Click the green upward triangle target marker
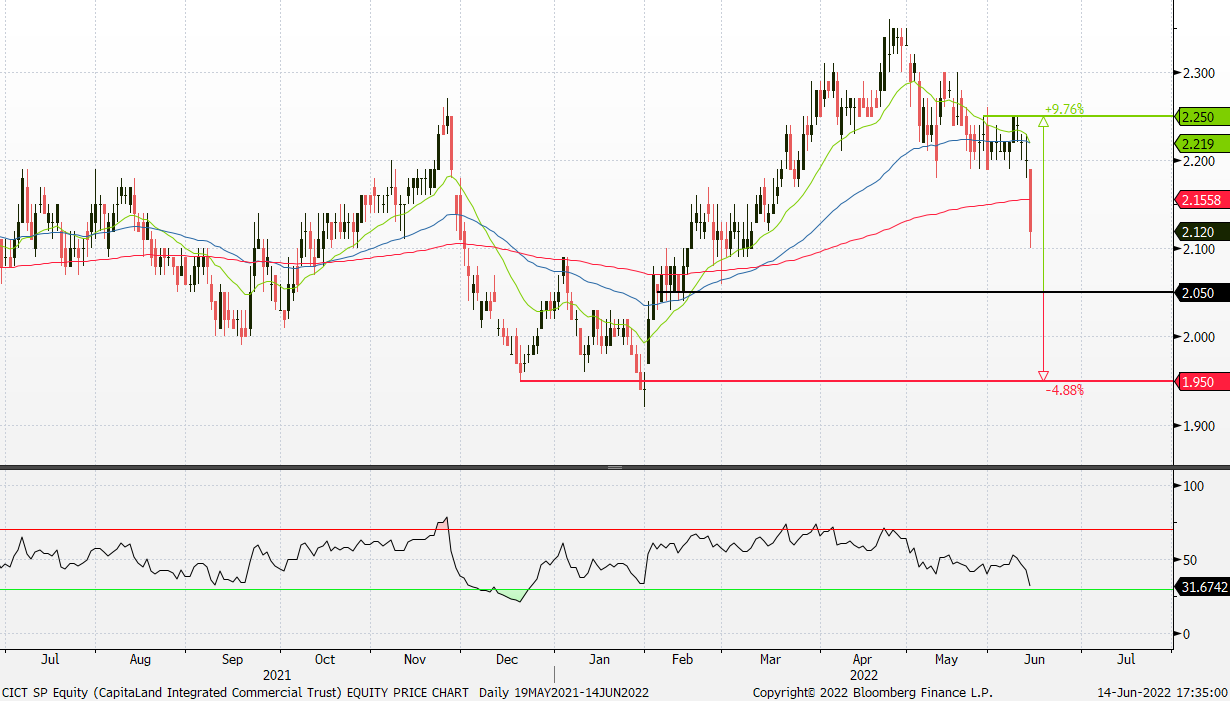The height and width of the screenshot is (701, 1230). [x=1043, y=122]
